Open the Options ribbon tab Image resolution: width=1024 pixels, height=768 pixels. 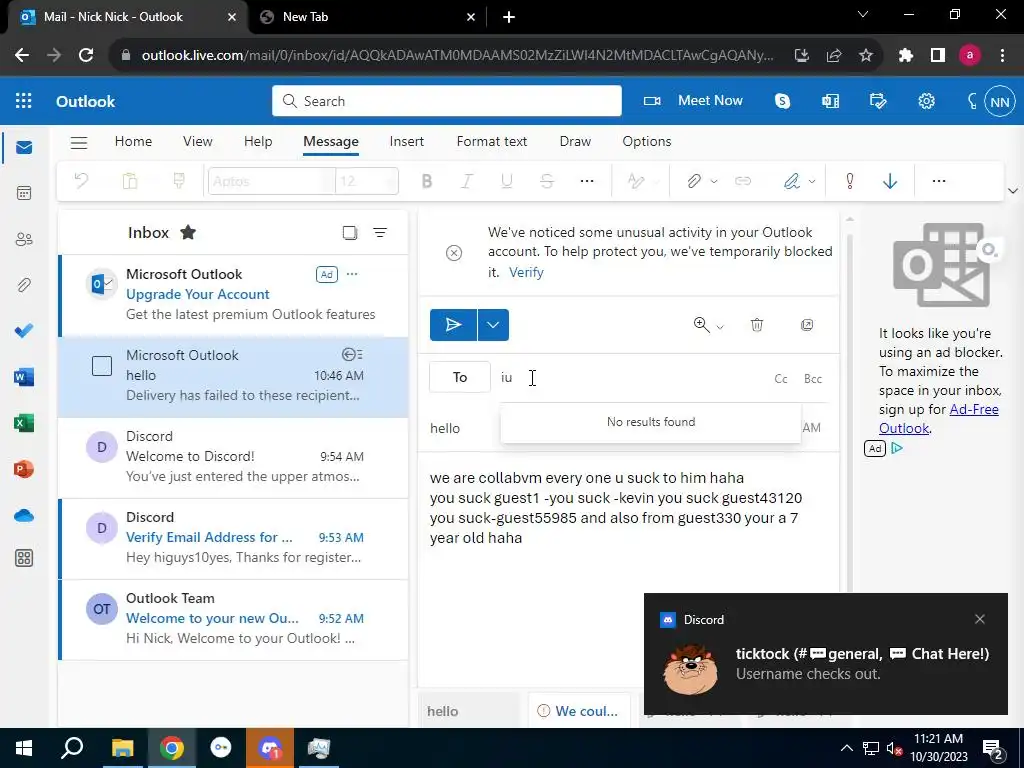click(x=647, y=141)
